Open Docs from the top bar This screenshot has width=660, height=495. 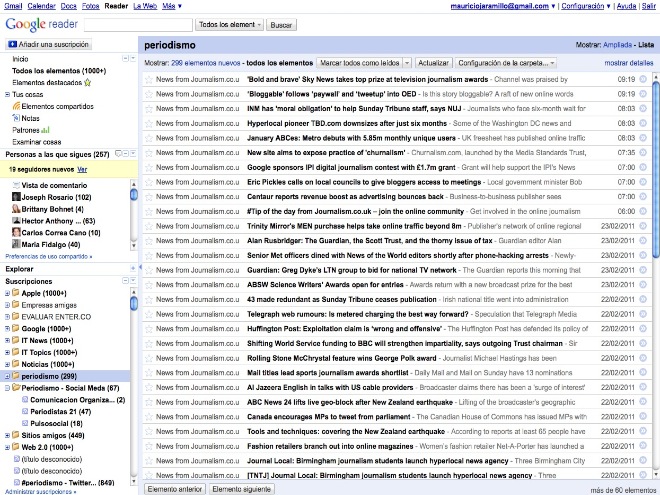click(69, 6)
